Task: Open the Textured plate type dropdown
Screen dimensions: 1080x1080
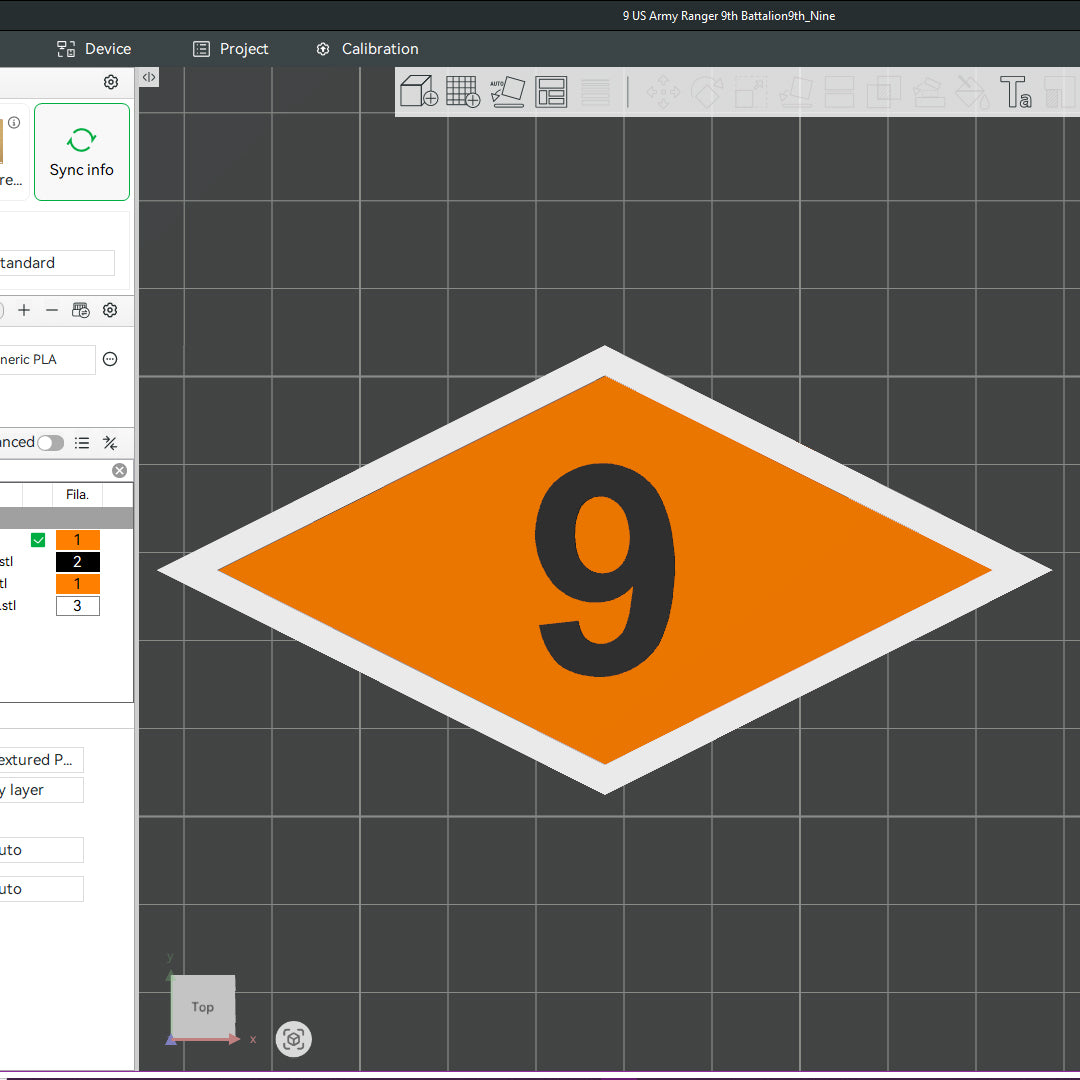Action: [x=40, y=760]
